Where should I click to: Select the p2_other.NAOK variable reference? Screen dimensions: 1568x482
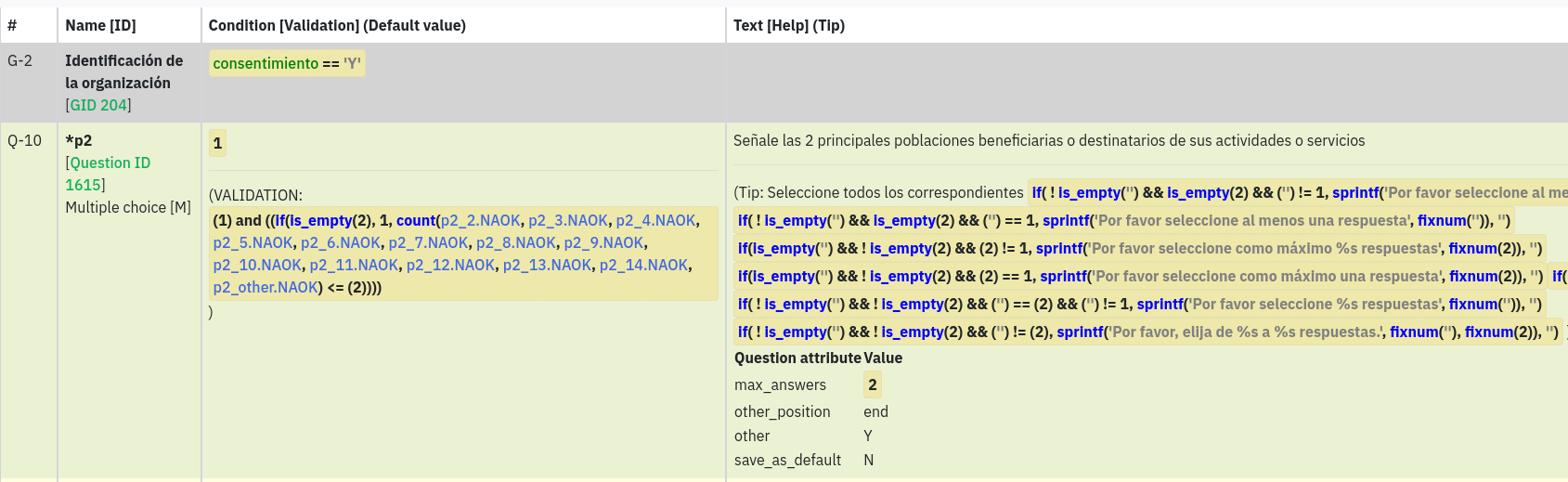(x=266, y=287)
